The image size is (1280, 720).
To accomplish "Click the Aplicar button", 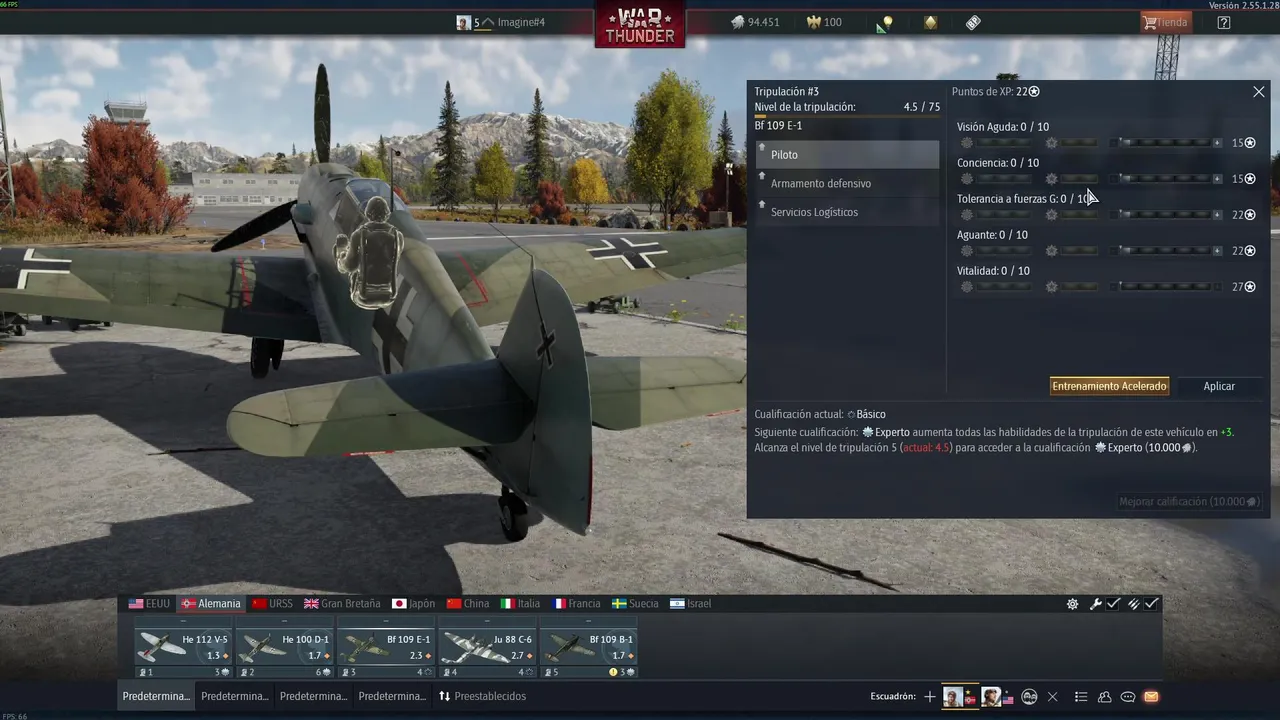I will pyautogui.click(x=1219, y=386).
